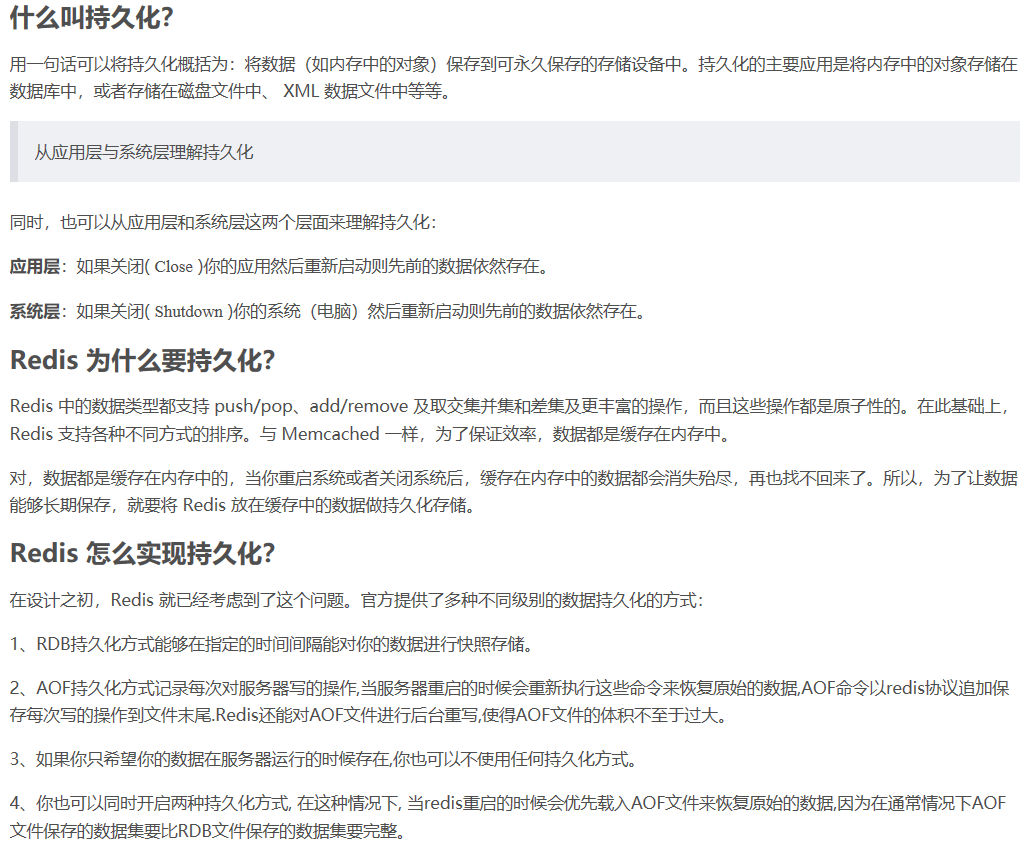Click the word "Memcached" in the paragraph
1030x848 pixels.
pos(330,434)
